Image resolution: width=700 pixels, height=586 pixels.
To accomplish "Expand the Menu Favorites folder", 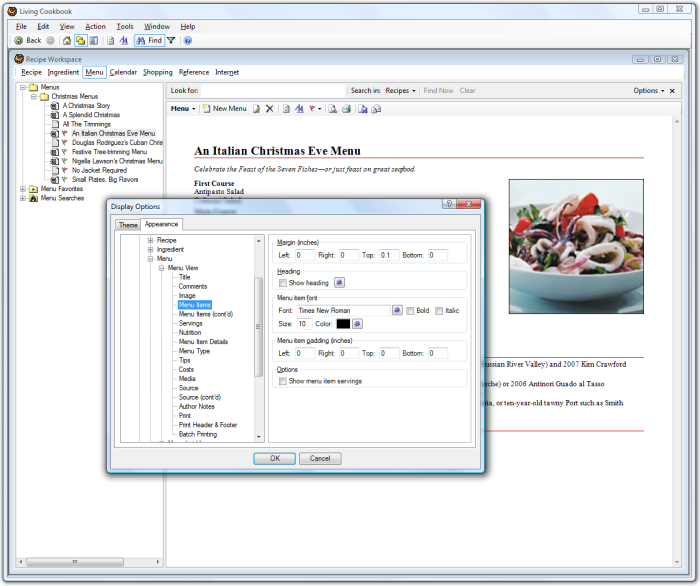I will click(x=23, y=189).
